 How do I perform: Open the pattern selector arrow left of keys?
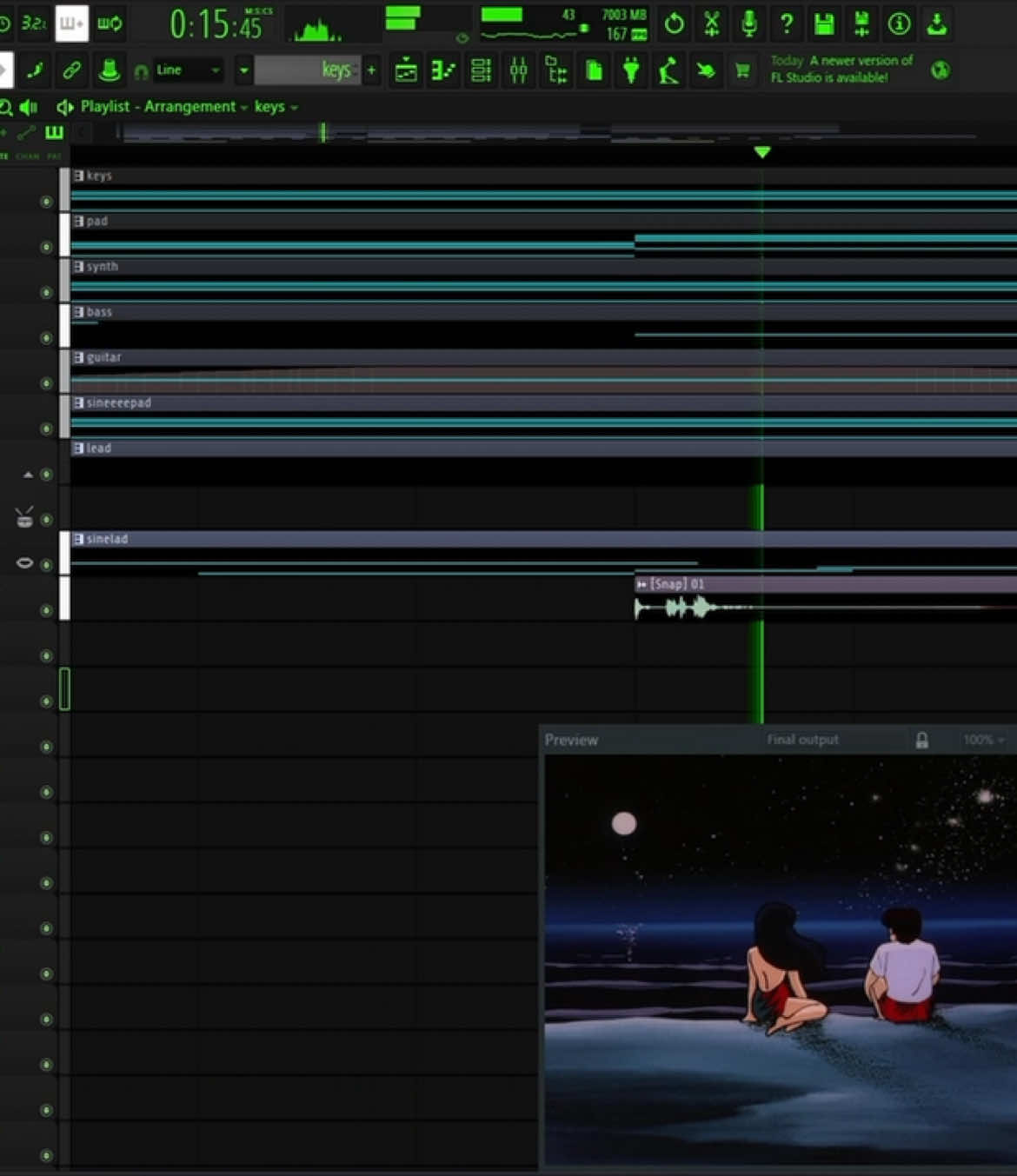(243, 70)
